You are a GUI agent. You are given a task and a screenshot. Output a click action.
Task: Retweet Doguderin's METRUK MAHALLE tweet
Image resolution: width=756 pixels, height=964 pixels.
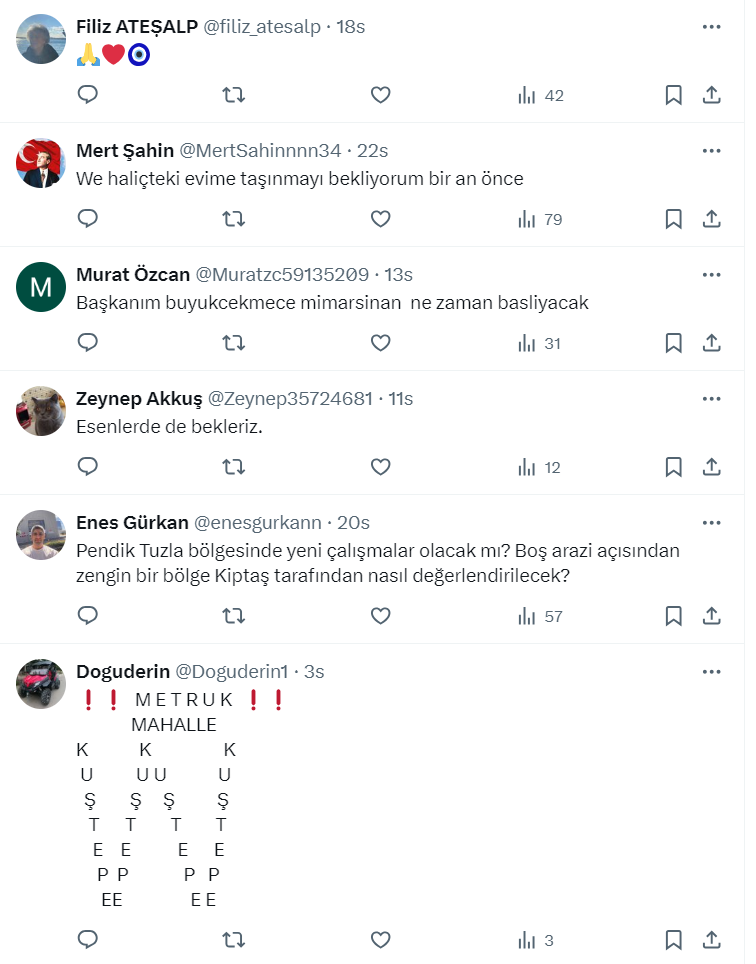click(233, 940)
